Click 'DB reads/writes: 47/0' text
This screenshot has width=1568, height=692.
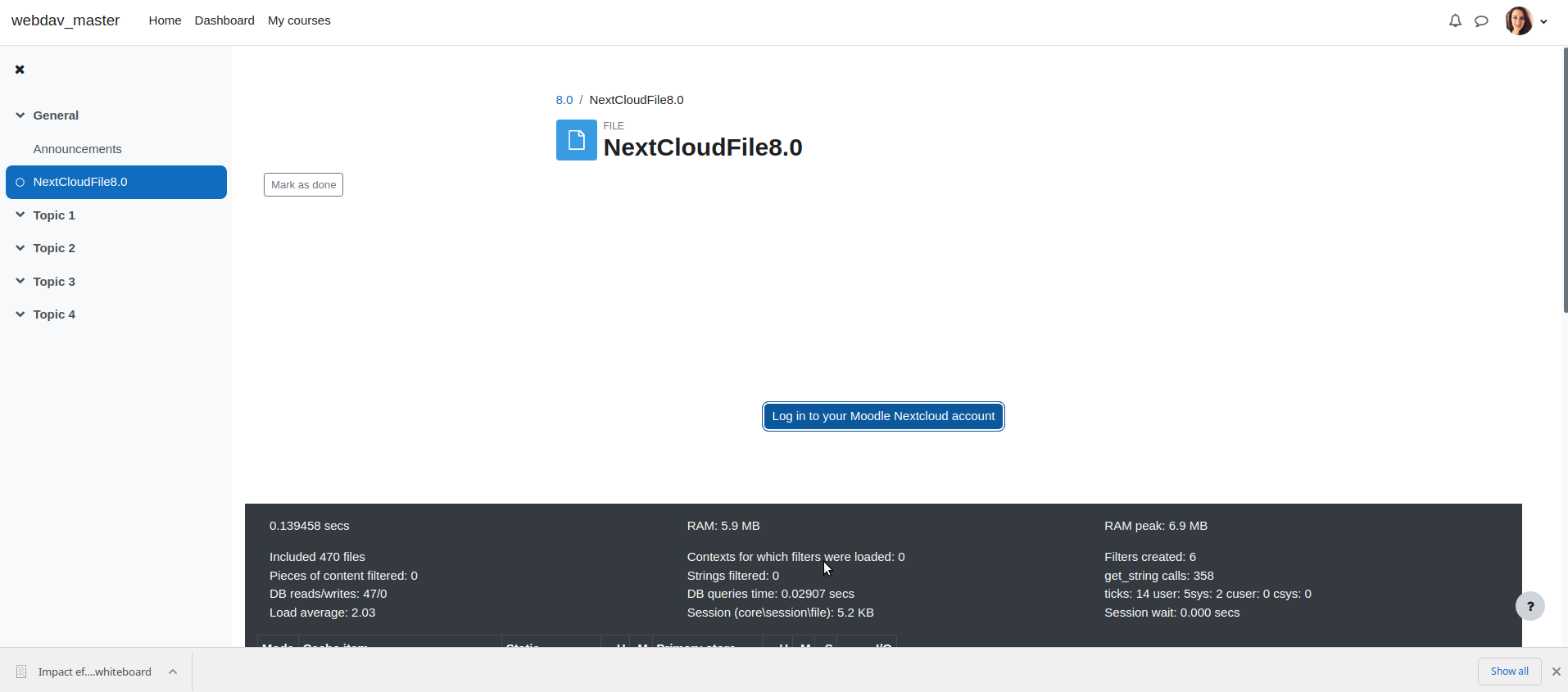tap(329, 594)
